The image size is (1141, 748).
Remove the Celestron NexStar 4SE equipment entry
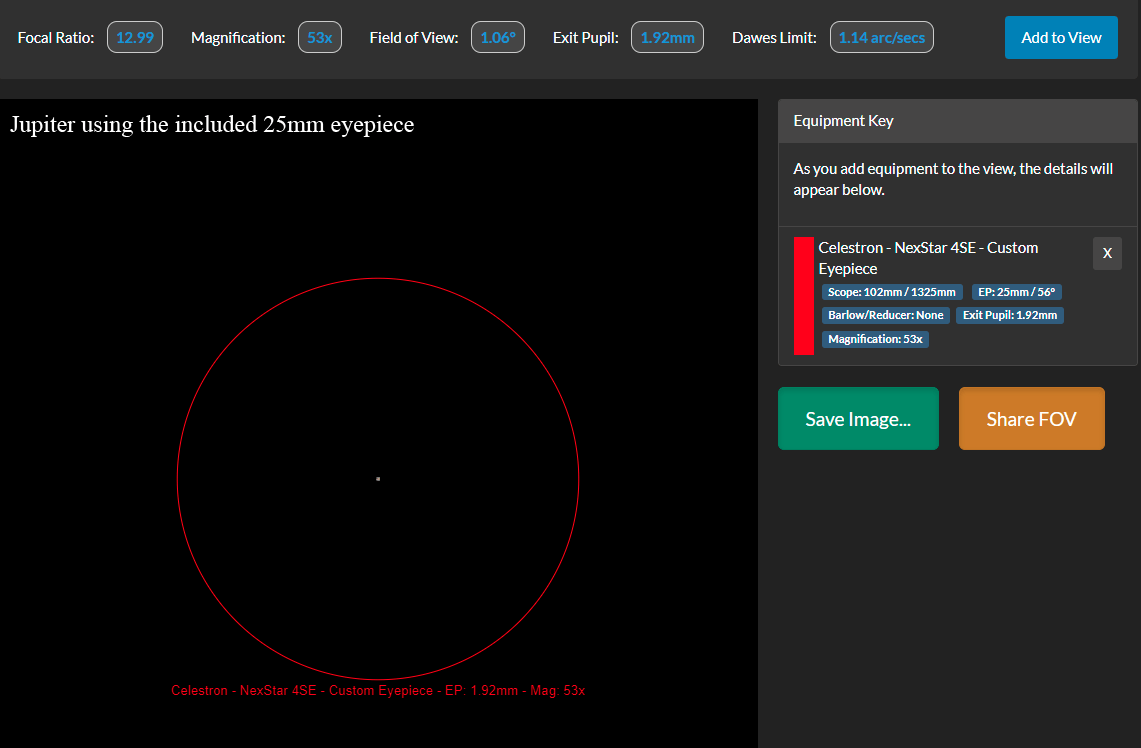1107,253
